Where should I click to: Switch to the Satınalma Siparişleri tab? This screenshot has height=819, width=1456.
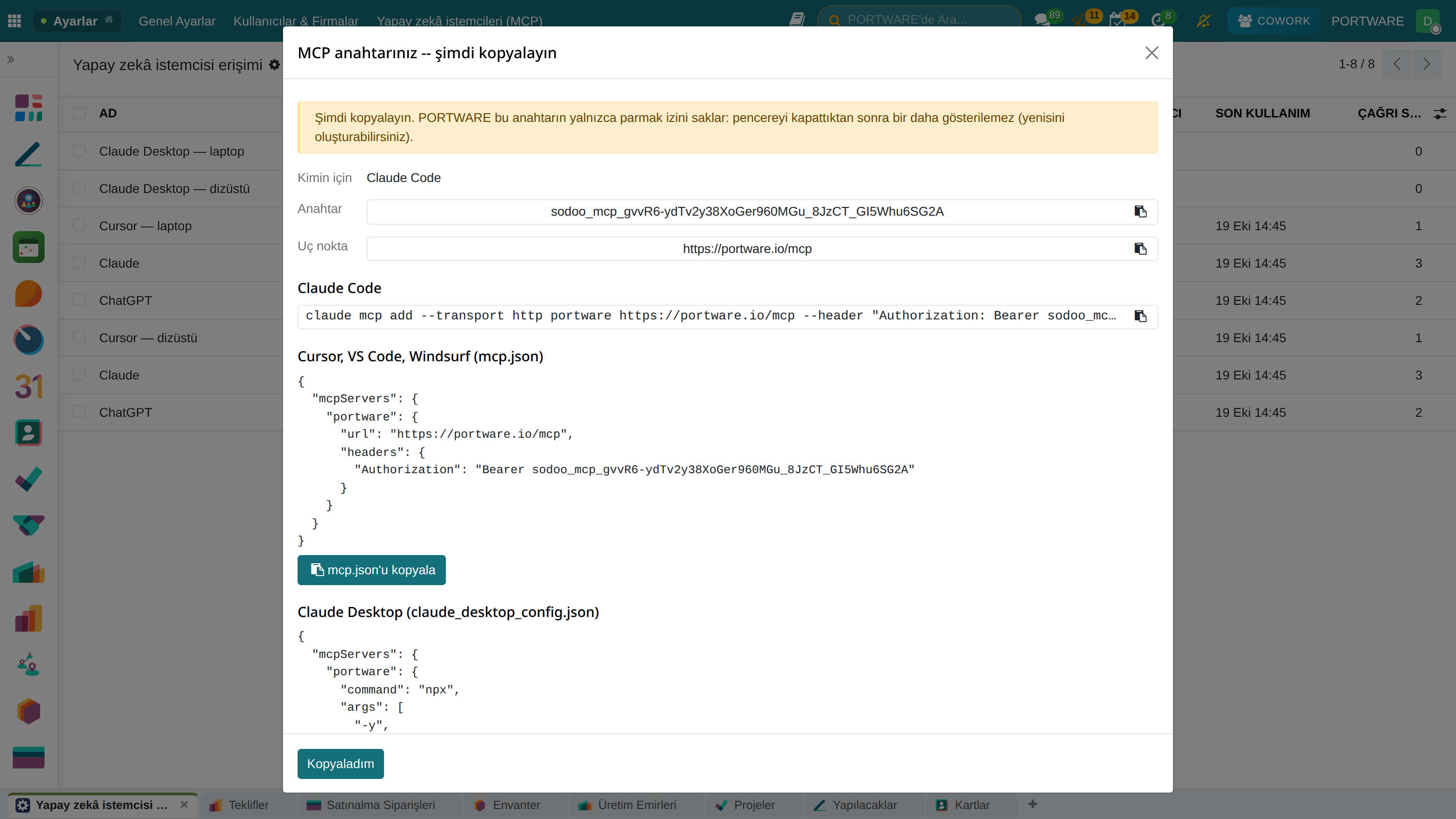pyautogui.click(x=371, y=805)
